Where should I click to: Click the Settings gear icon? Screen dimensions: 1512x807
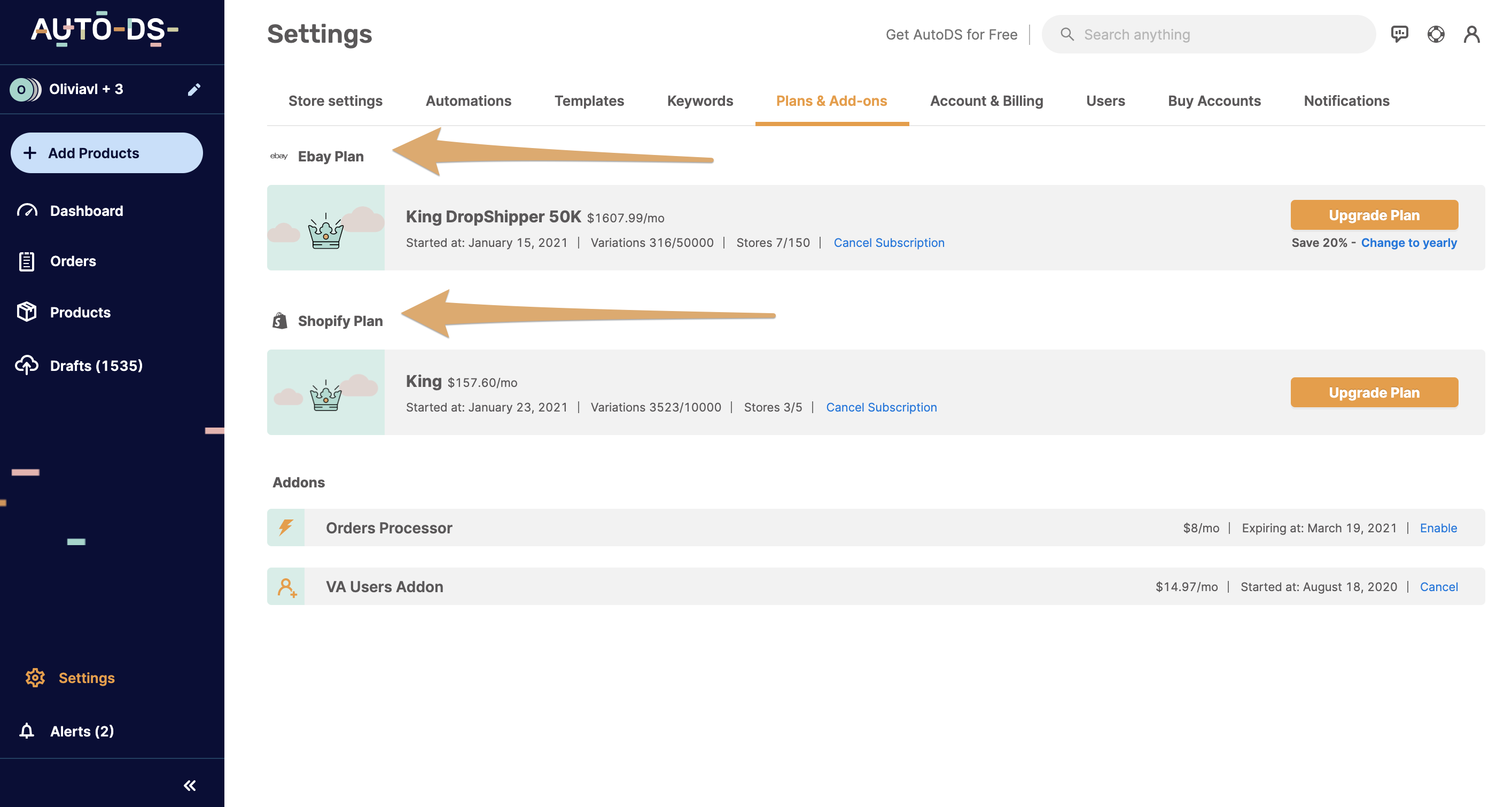(x=35, y=678)
